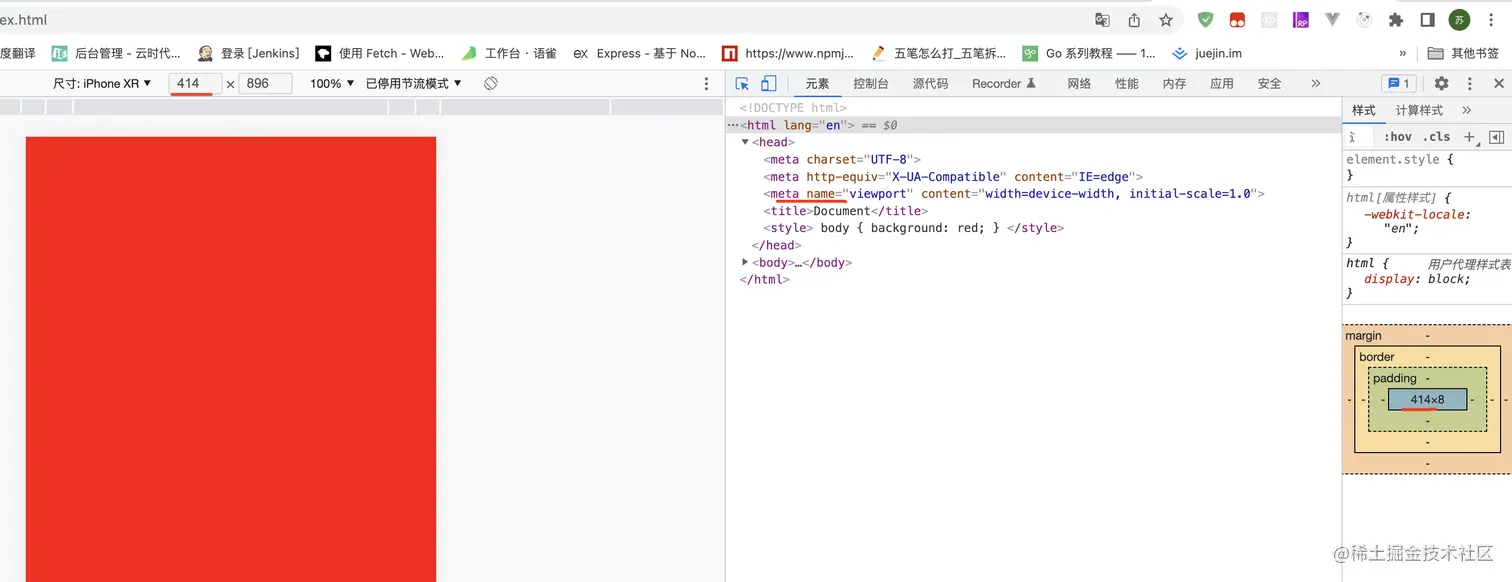
Task: Open the 工作台 · 语雀 bookmark
Action: [509, 54]
